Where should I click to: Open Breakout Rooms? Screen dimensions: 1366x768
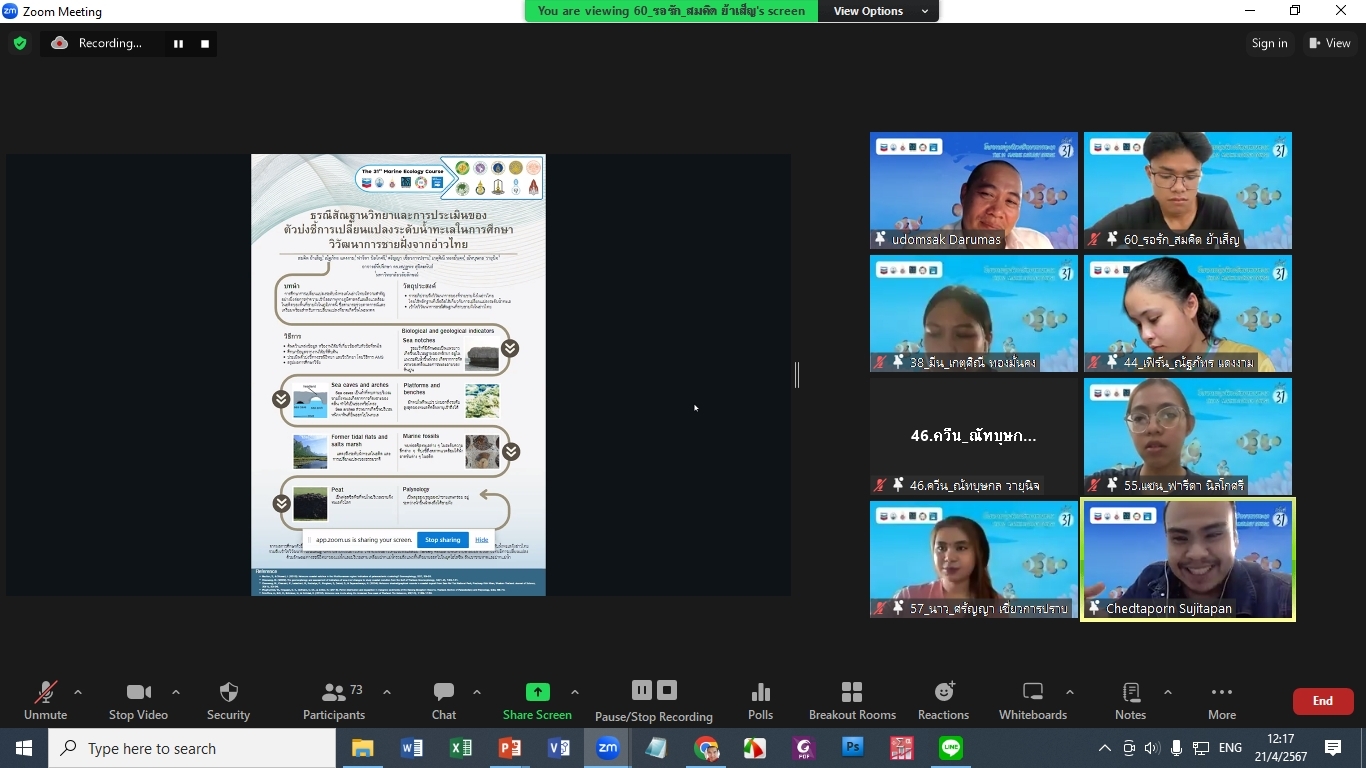coord(852,700)
